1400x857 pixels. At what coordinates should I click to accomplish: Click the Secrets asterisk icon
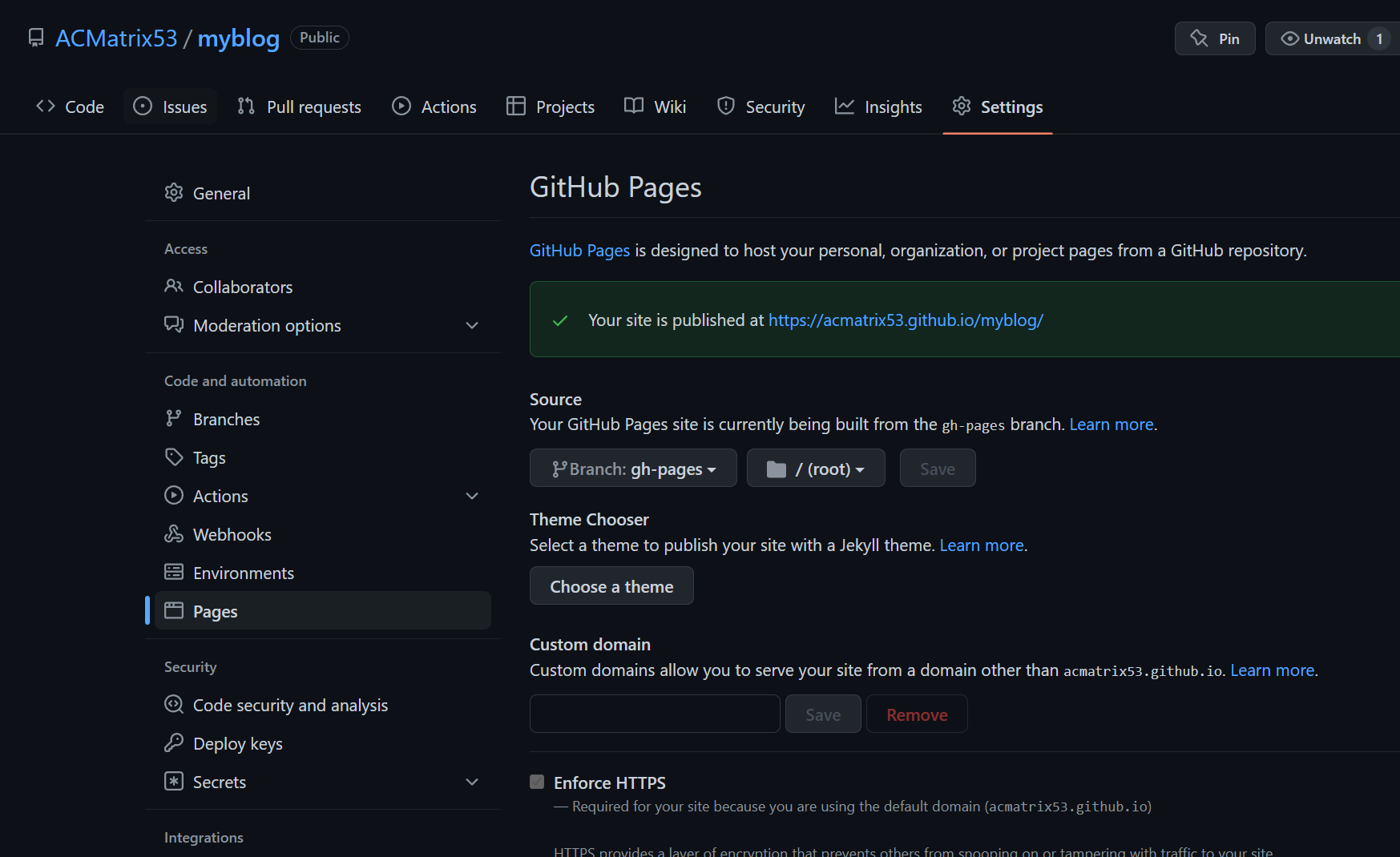[x=174, y=781]
